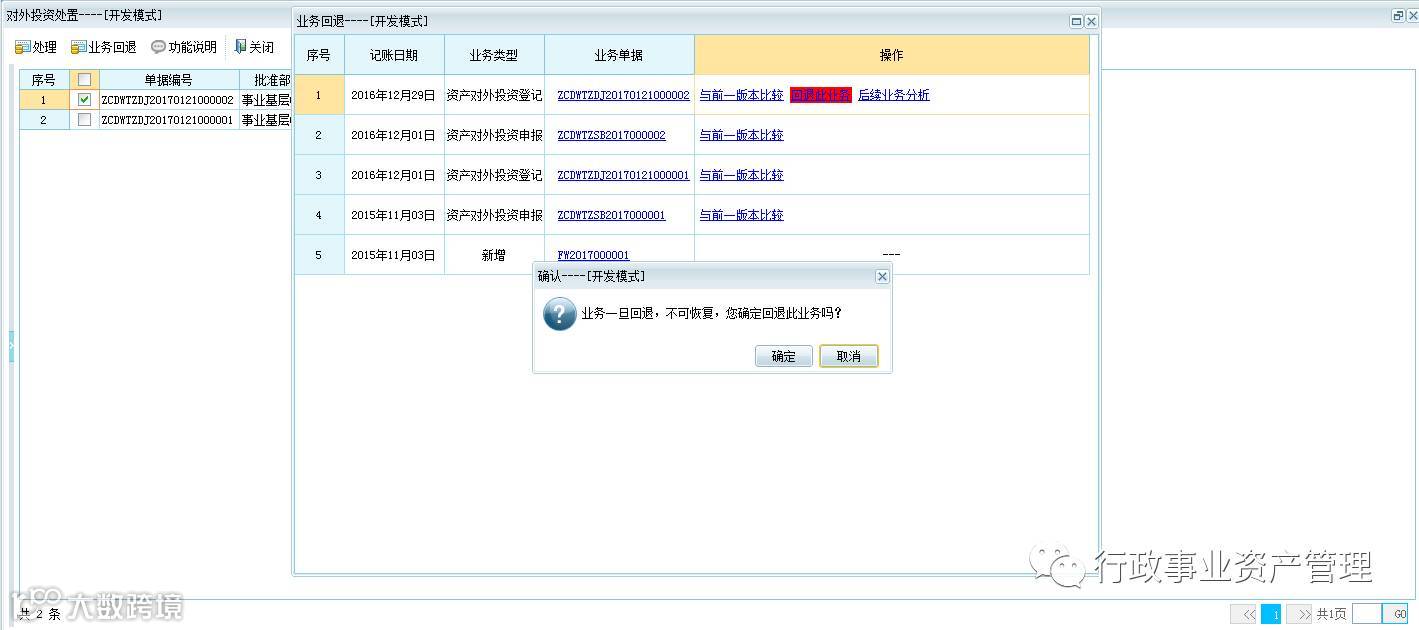Open 业务回退 from the toolbar
The width and height of the screenshot is (1419, 630).
(x=103, y=47)
